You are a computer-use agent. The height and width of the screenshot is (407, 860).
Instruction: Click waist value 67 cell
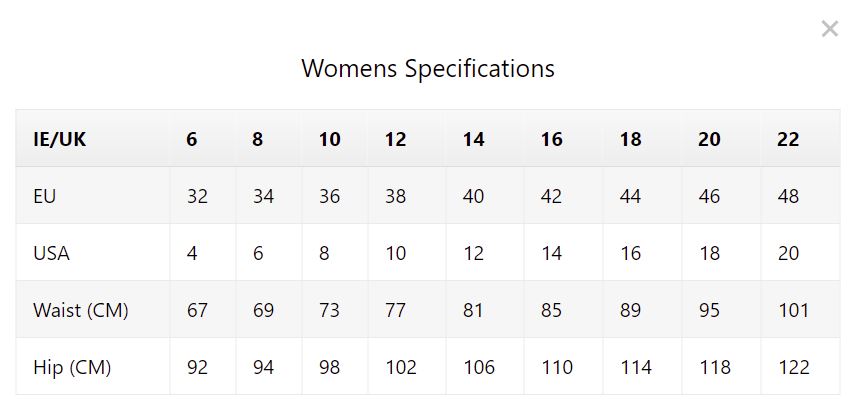coord(203,310)
